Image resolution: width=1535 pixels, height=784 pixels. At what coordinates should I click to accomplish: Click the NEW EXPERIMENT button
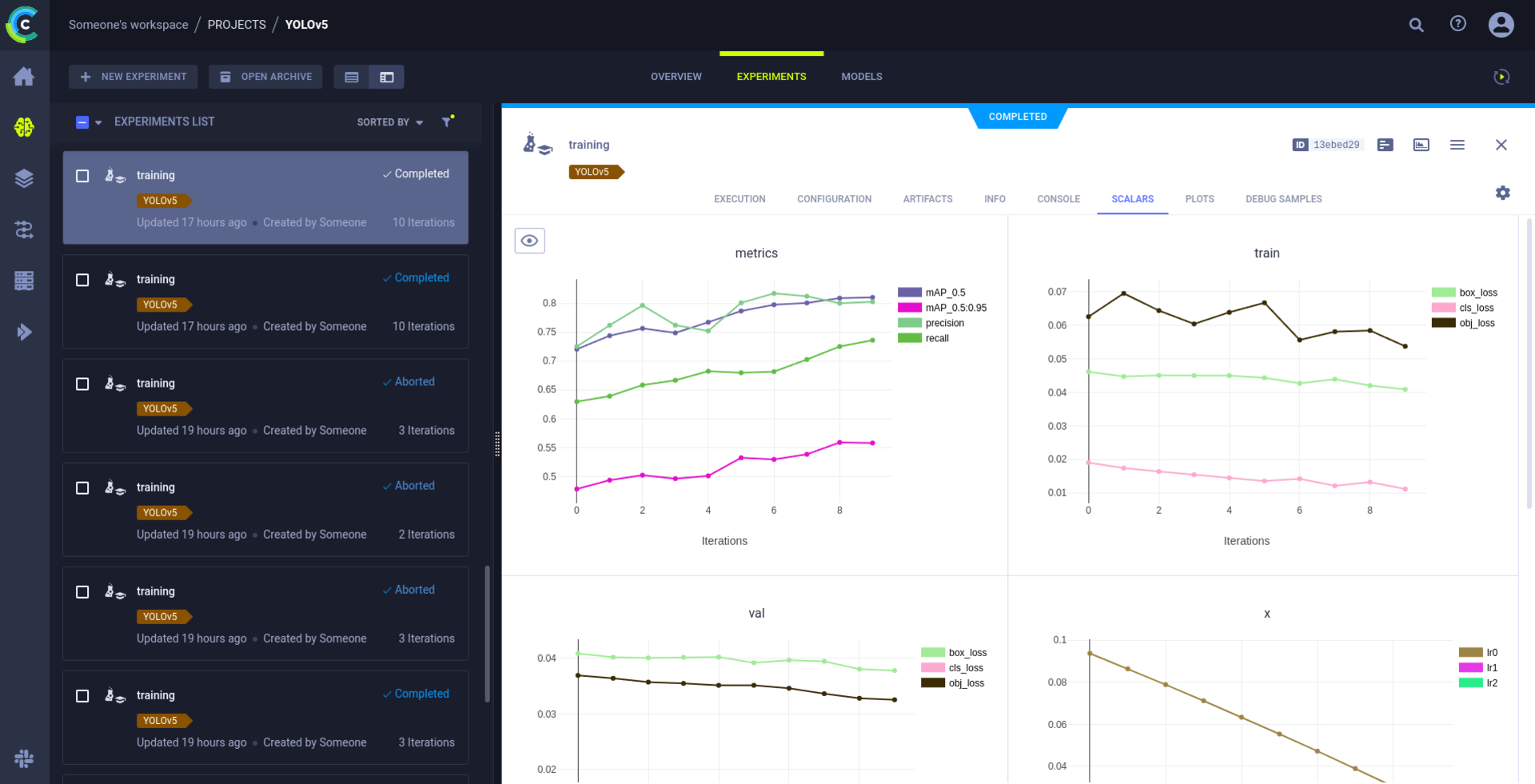pyautogui.click(x=133, y=76)
